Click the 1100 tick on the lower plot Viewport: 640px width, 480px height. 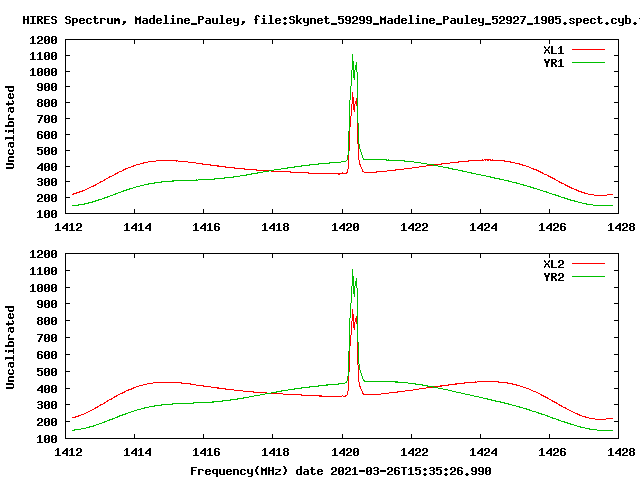(x=43, y=271)
